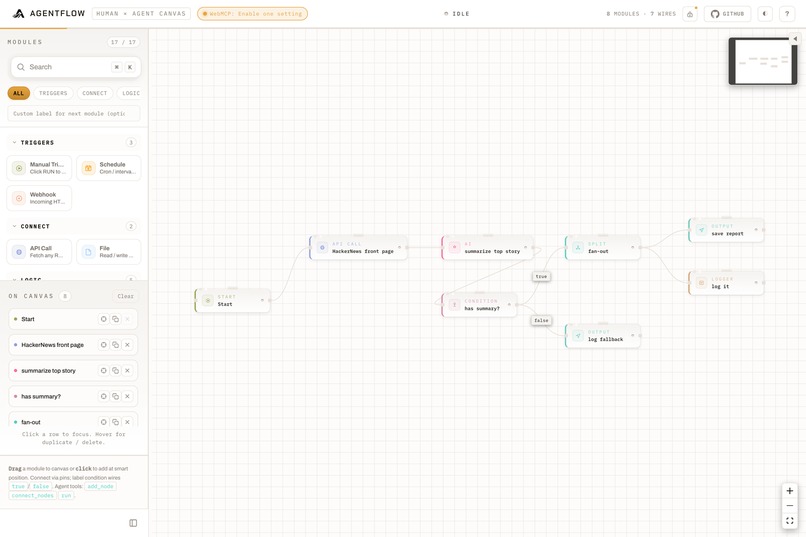
Task: Select HackerNews front page list row
Action: click(73, 345)
